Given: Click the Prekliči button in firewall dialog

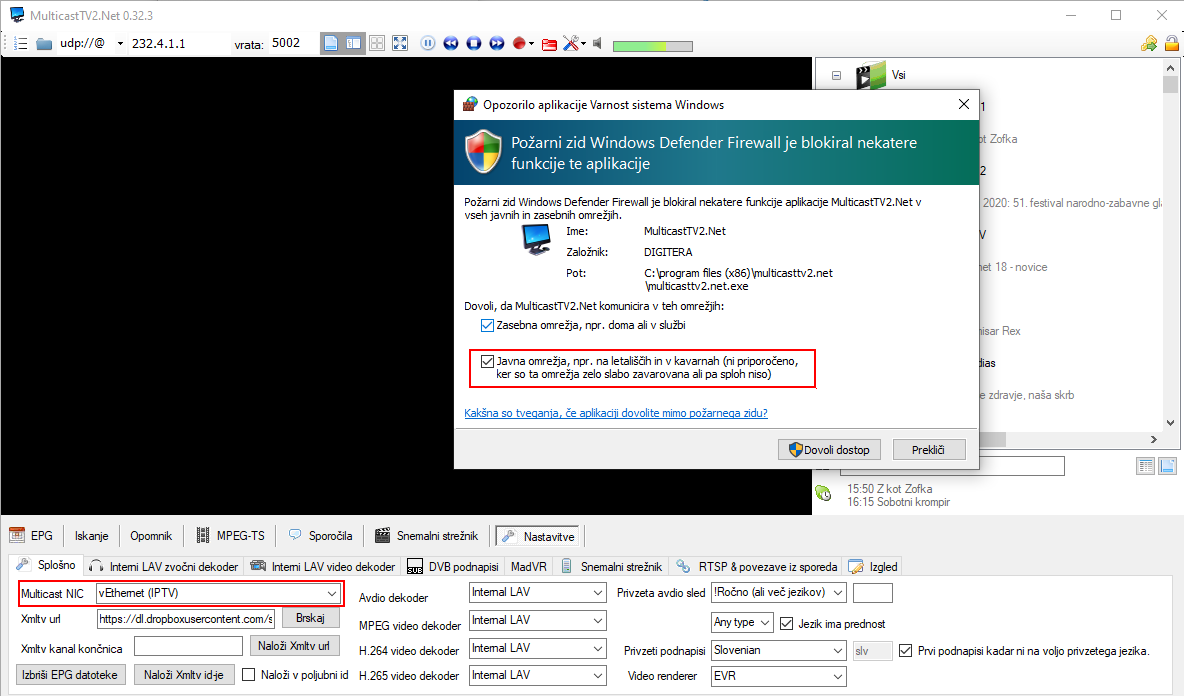Looking at the screenshot, I should (929, 450).
